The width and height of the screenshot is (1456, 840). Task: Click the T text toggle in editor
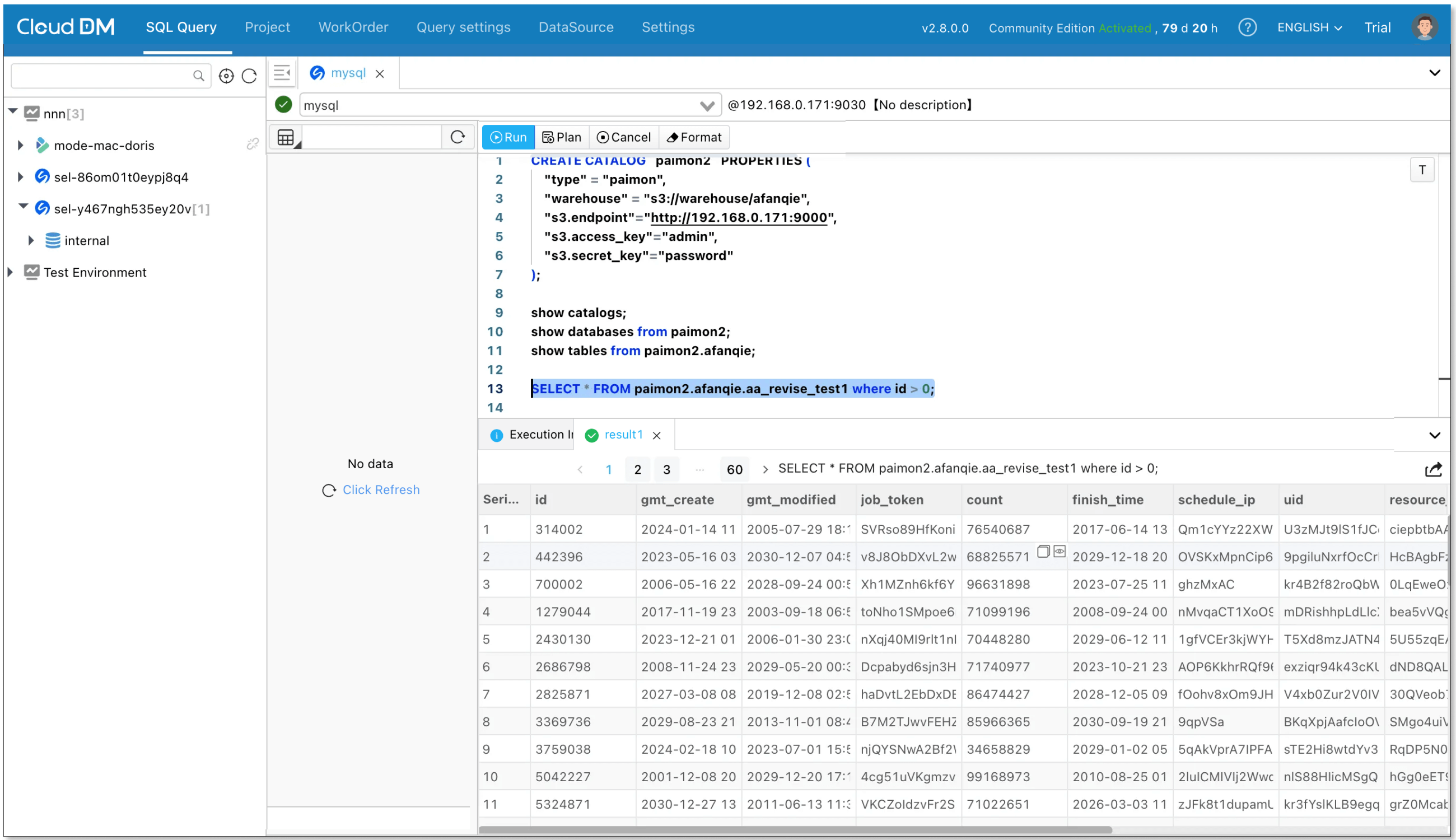1421,170
